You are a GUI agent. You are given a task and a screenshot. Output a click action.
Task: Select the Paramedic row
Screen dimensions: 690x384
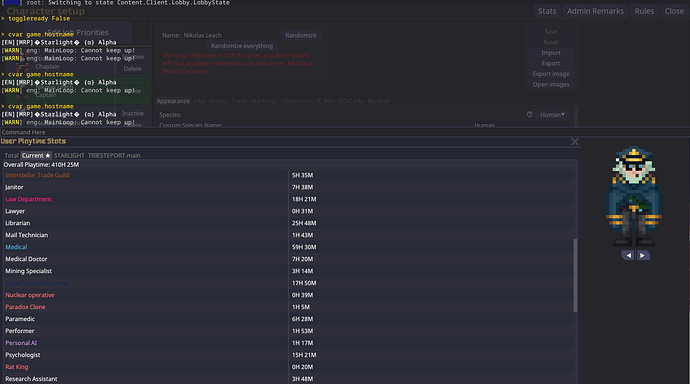pos(288,319)
